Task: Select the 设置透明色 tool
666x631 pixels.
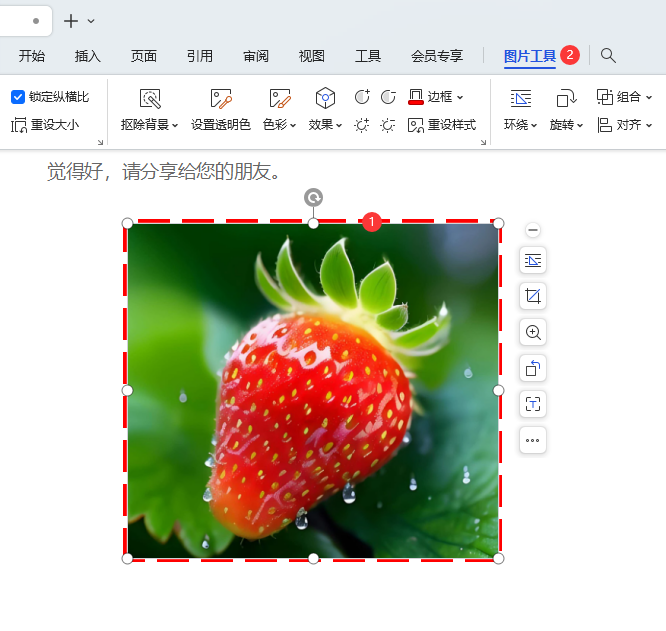Action: (221, 110)
